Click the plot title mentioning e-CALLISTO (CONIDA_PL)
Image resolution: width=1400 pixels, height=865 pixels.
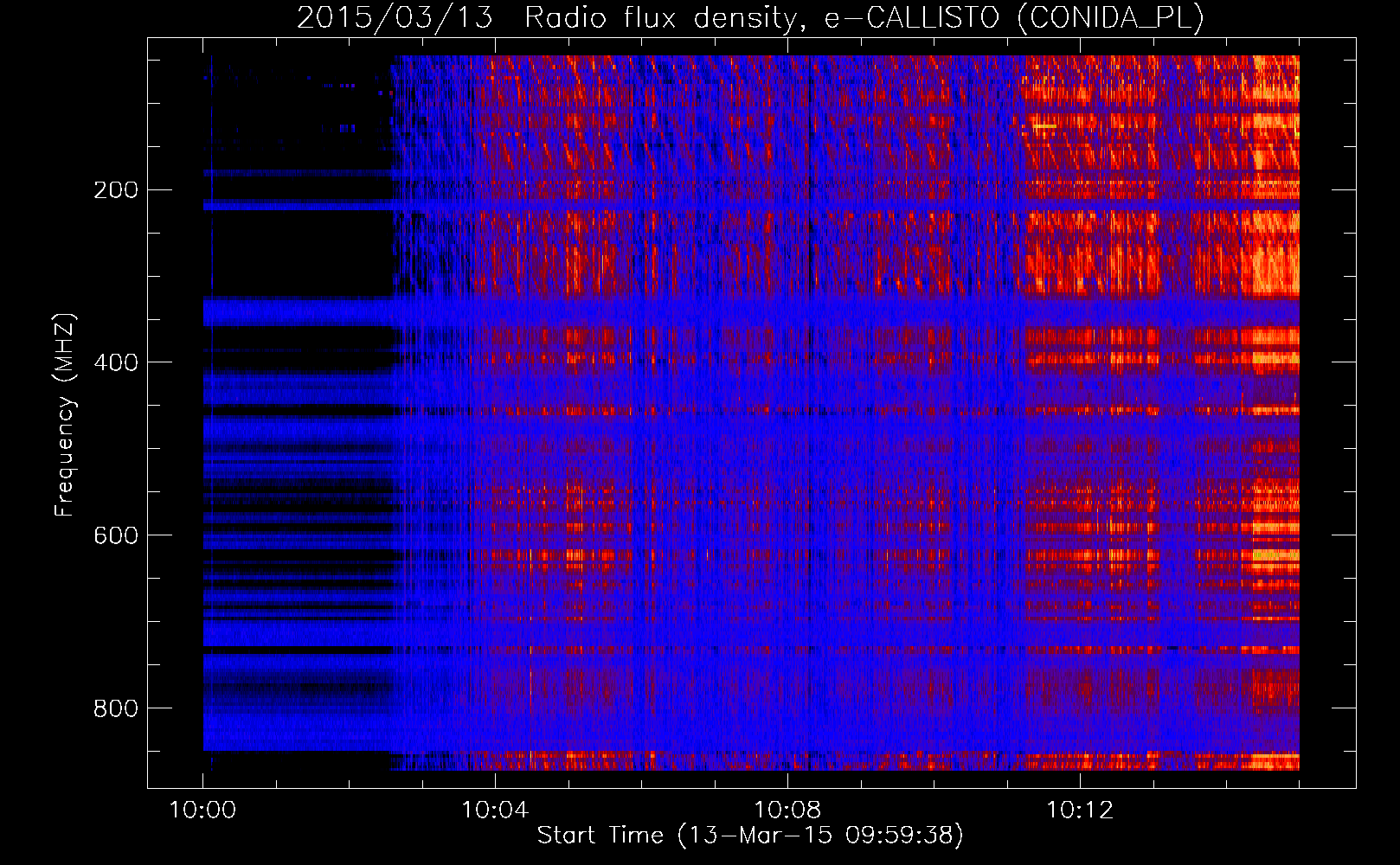tap(750, 17)
